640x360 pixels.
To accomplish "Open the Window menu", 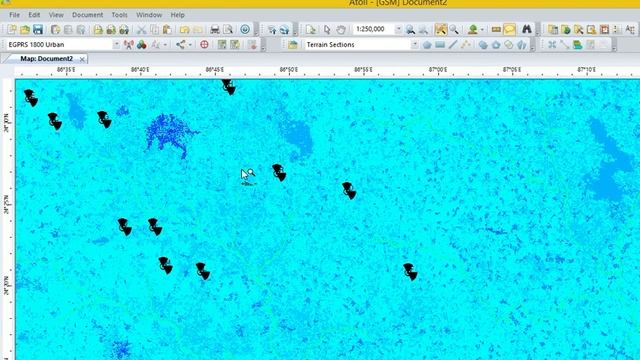I will [149, 15].
